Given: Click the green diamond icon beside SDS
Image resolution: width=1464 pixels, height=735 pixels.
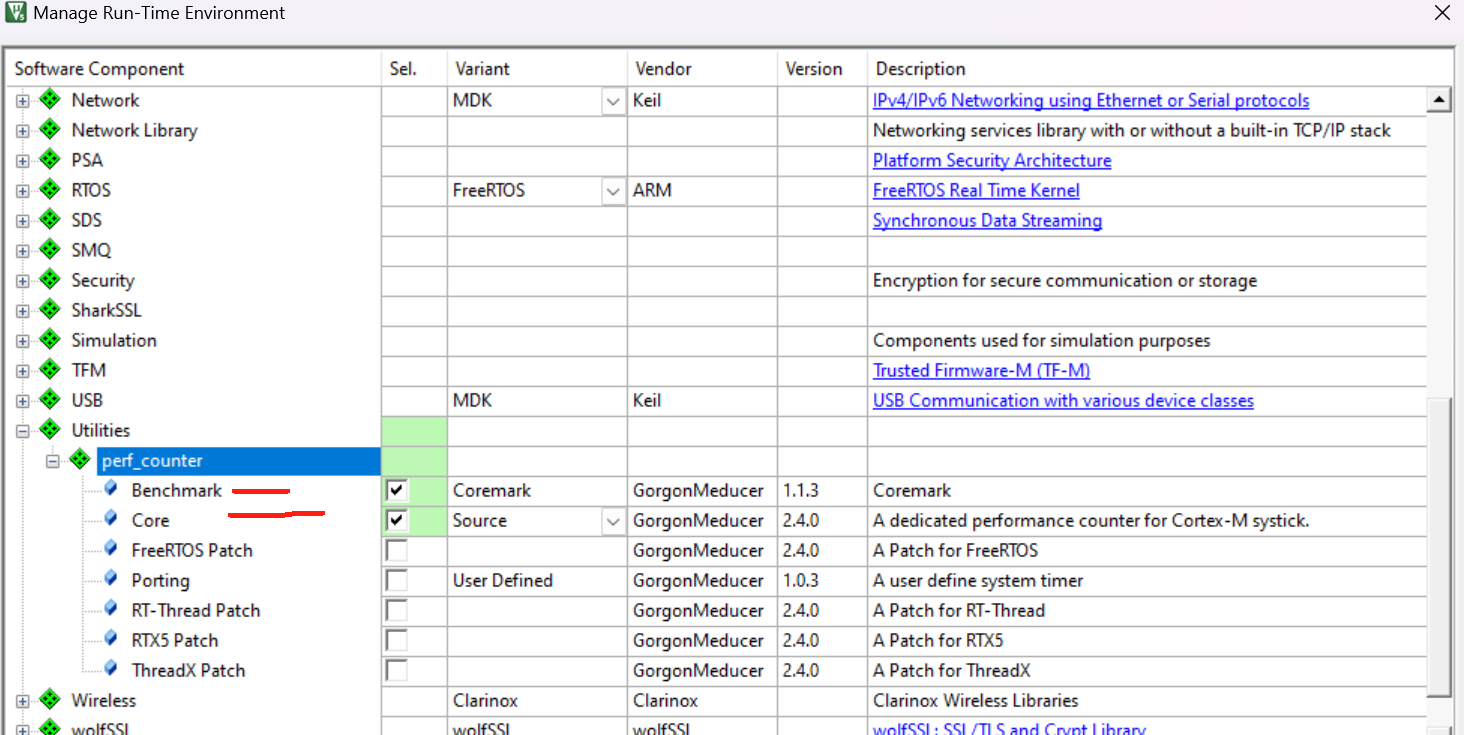Looking at the screenshot, I should [50, 220].
